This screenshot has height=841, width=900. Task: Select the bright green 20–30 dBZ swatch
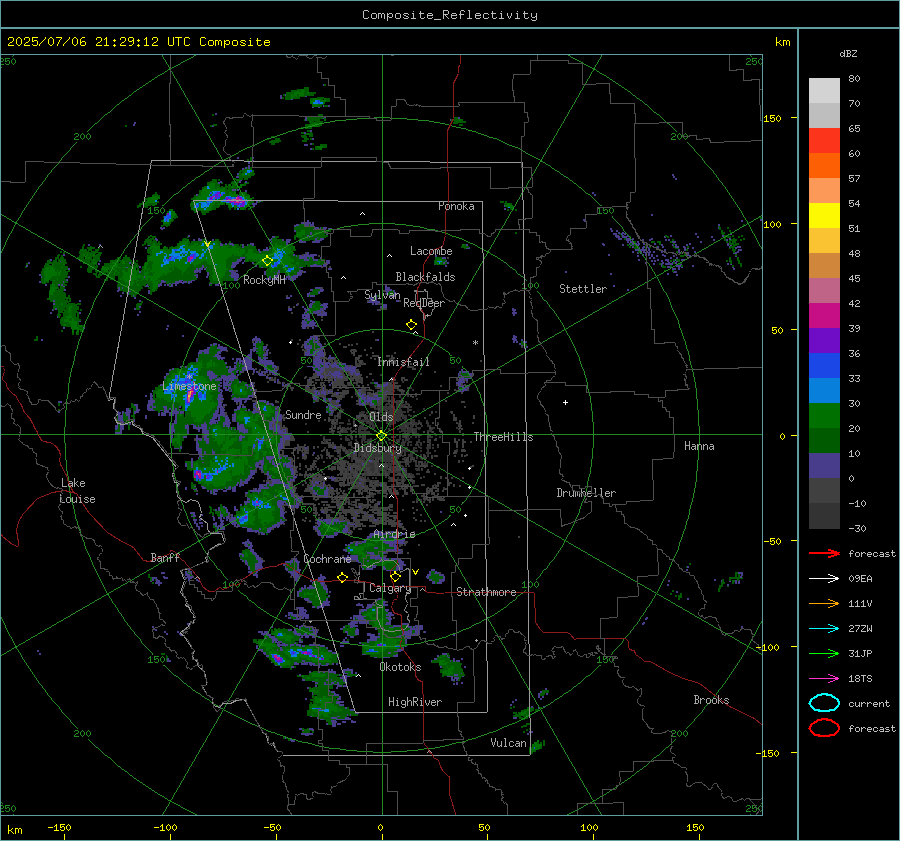824,416
